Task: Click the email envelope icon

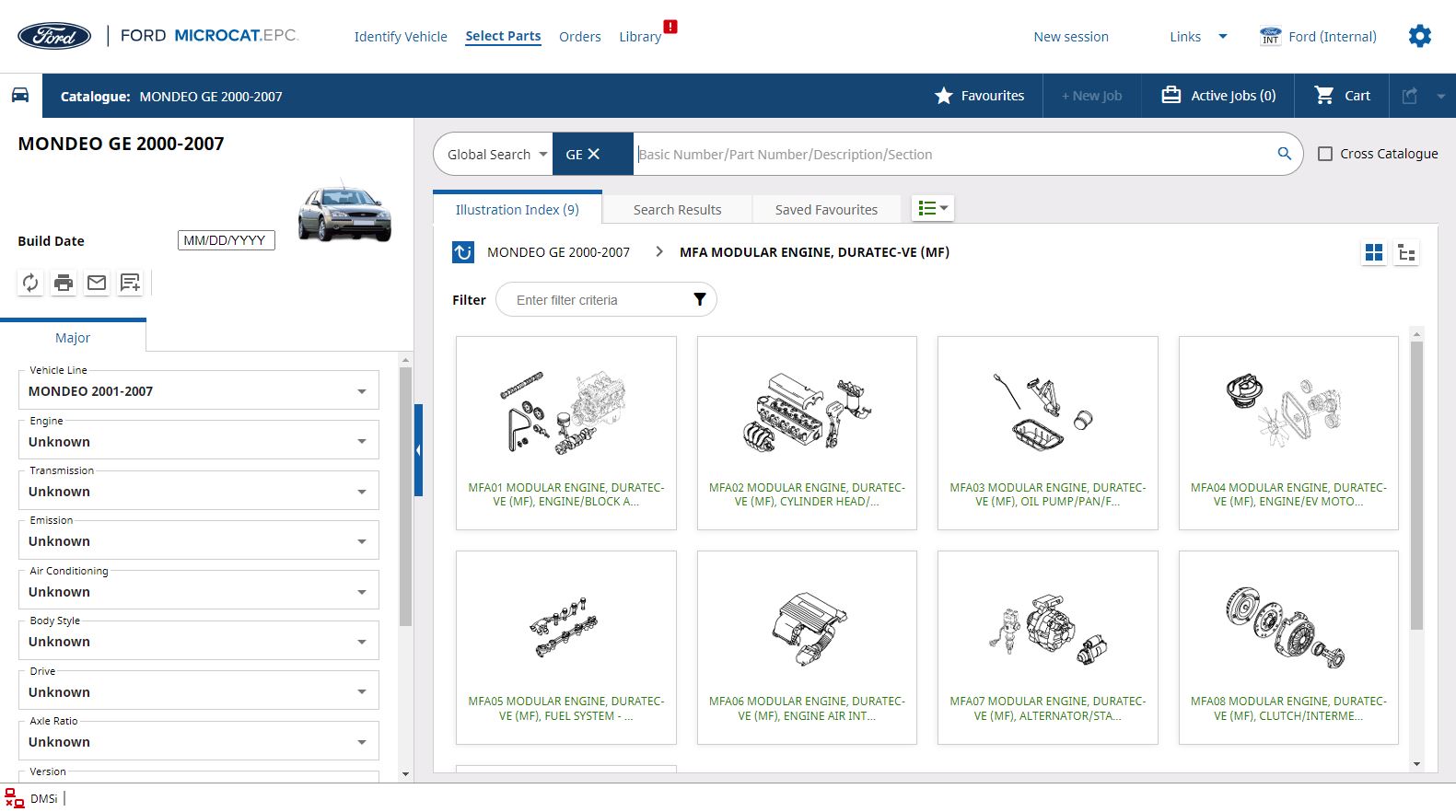Action: [97, 283]
